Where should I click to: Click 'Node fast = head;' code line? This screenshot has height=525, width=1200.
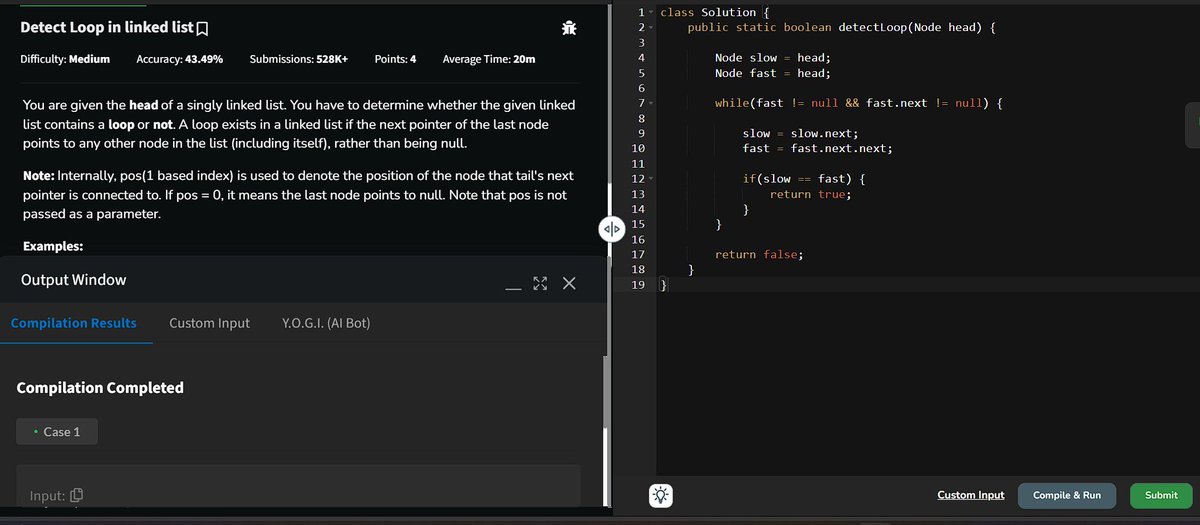pyautogui.click(x=773, y=73)
